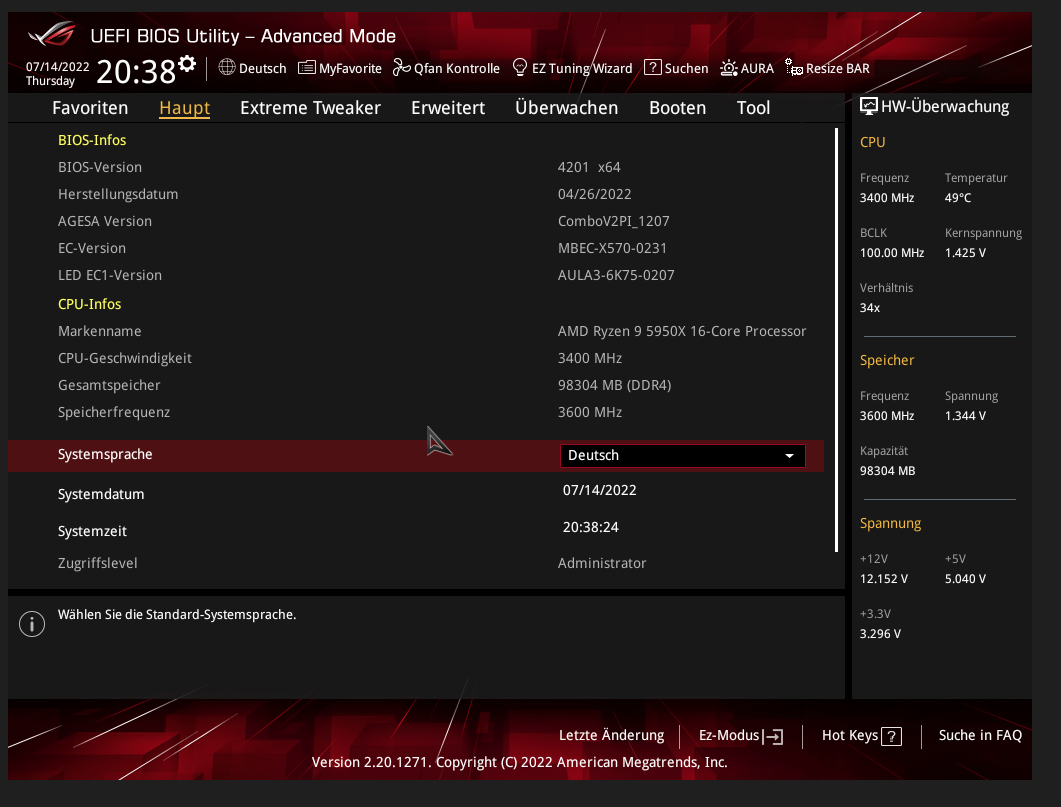Click the BCLK value 100.00 MHz
The height and width of the screenshot is (807, 1061).
(x=892, y=253)
